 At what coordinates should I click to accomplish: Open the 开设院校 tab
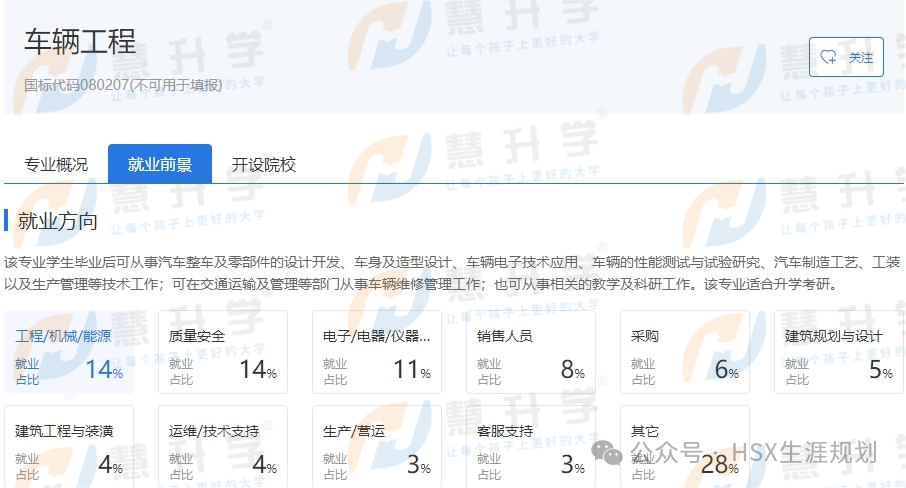pyautogui.click(x=263, y=165)
